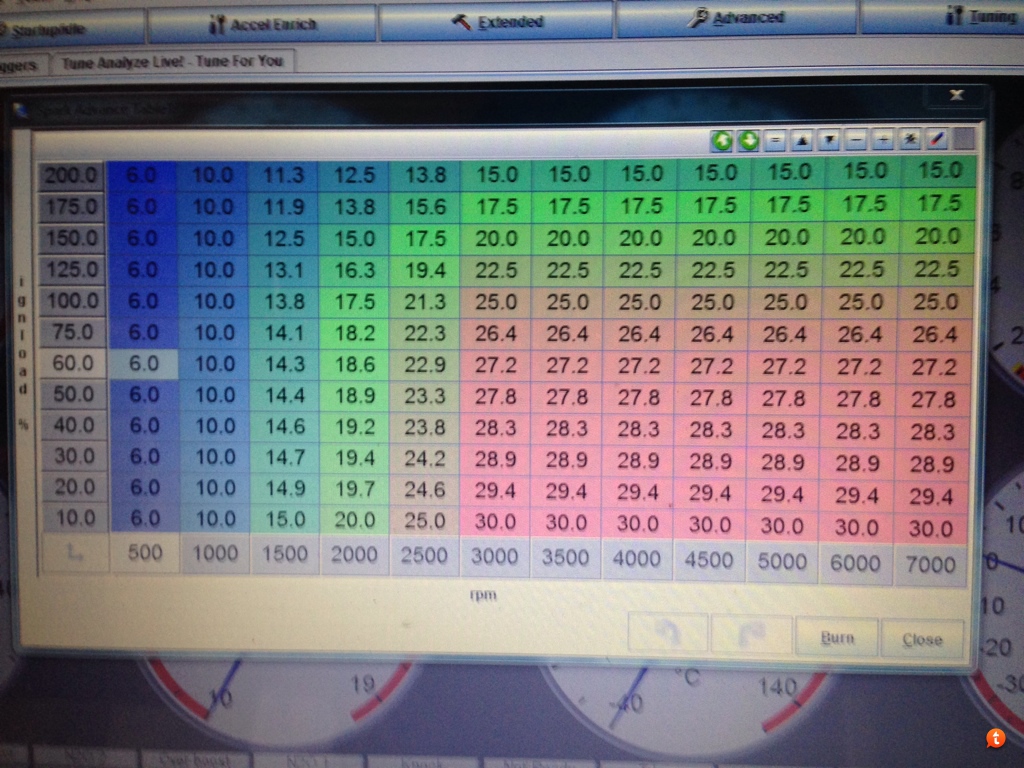
Task: Click the 40.0 load axis bin
Action: tap(74, 425)
